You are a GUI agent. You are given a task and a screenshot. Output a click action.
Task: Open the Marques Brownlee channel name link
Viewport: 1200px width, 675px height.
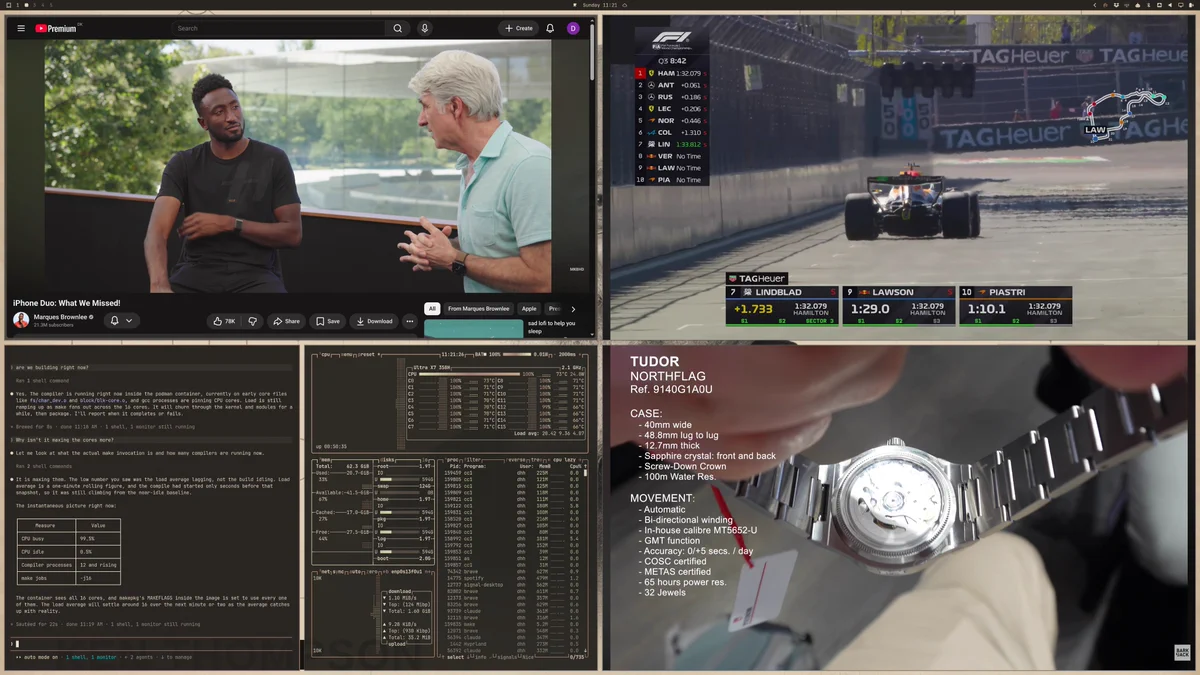click(x=60, y=316)
